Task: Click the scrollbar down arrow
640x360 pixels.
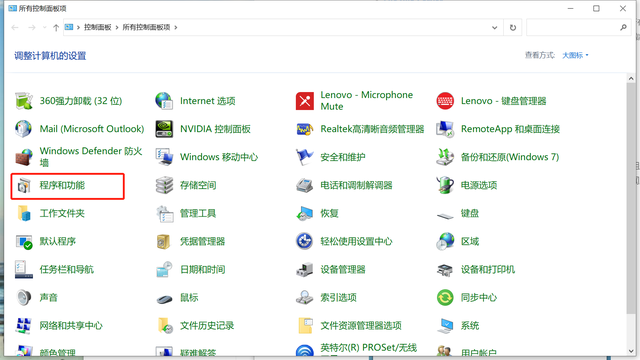Action: (x=631, y=351)
